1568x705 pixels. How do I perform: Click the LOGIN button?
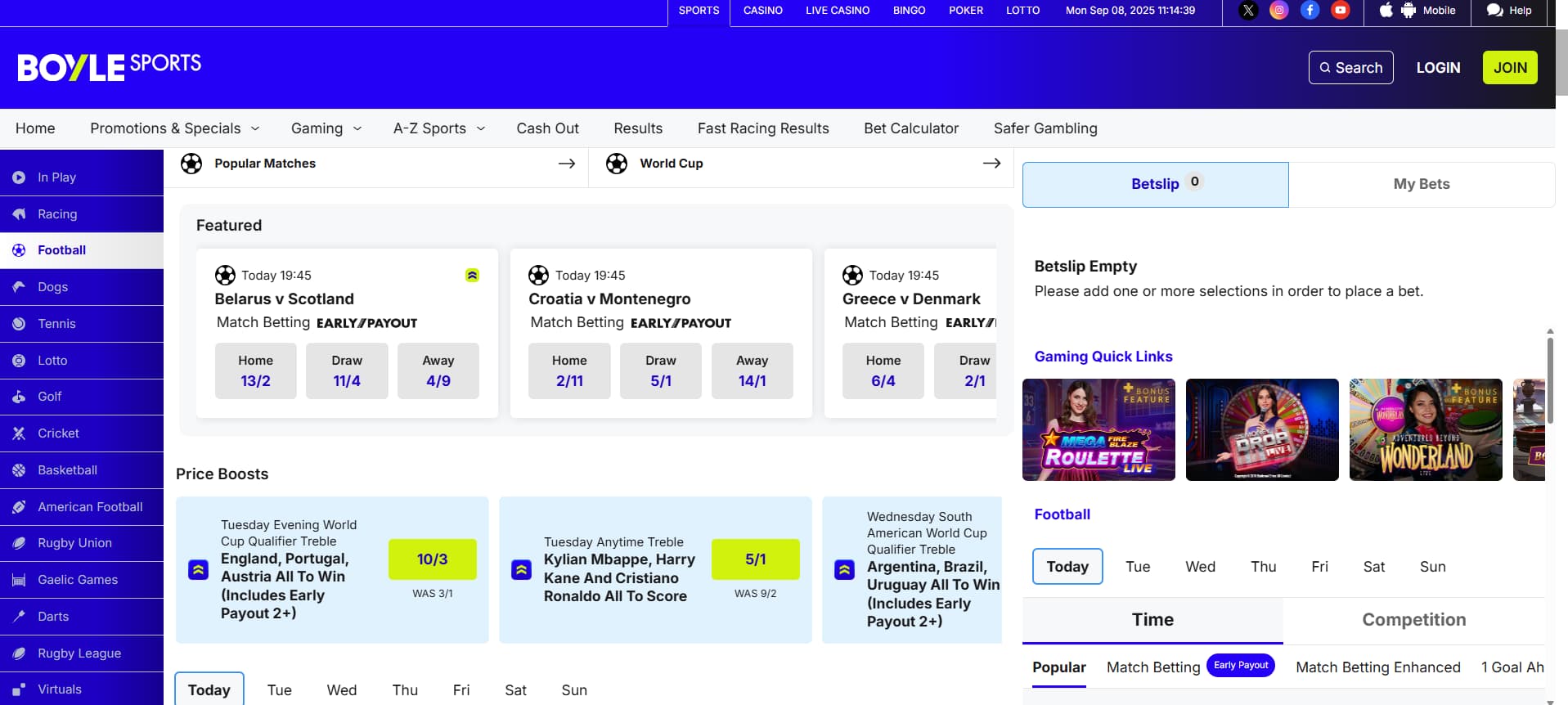[1438, 68]
